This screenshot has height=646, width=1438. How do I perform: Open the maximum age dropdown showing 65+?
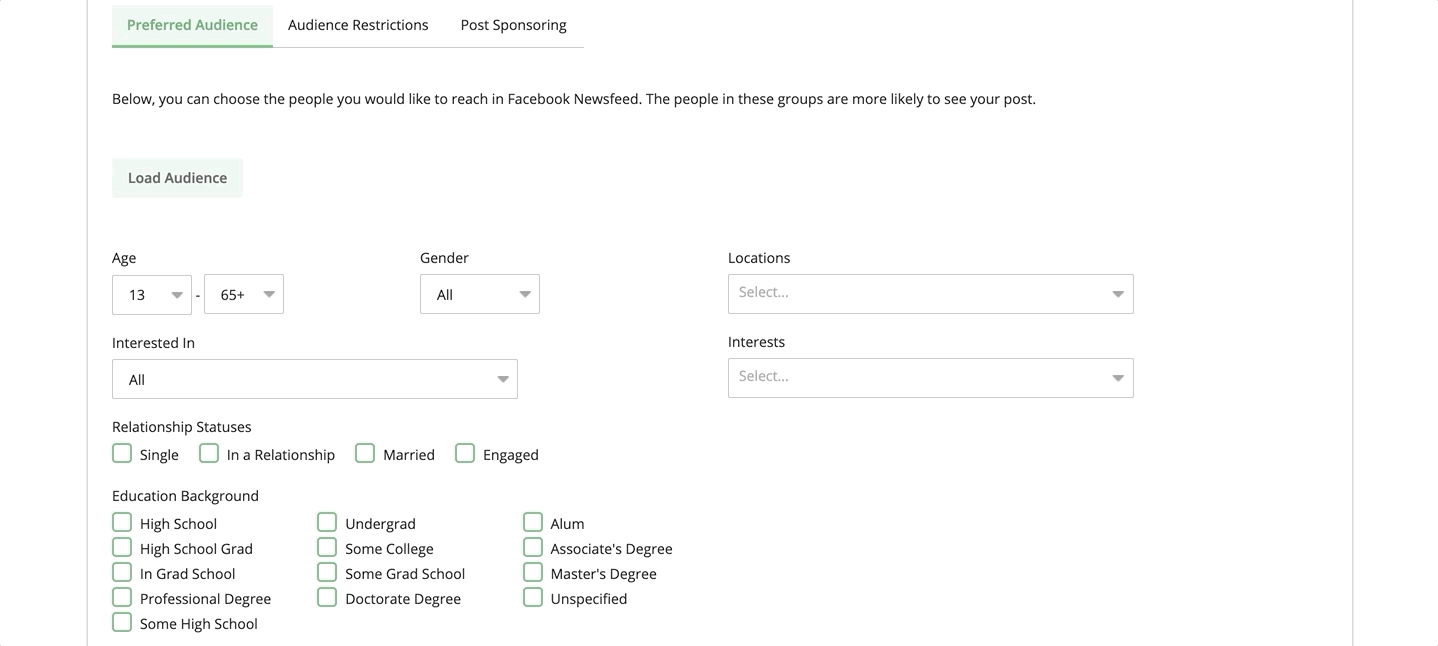pyautogui.click(x=243, y=293)
